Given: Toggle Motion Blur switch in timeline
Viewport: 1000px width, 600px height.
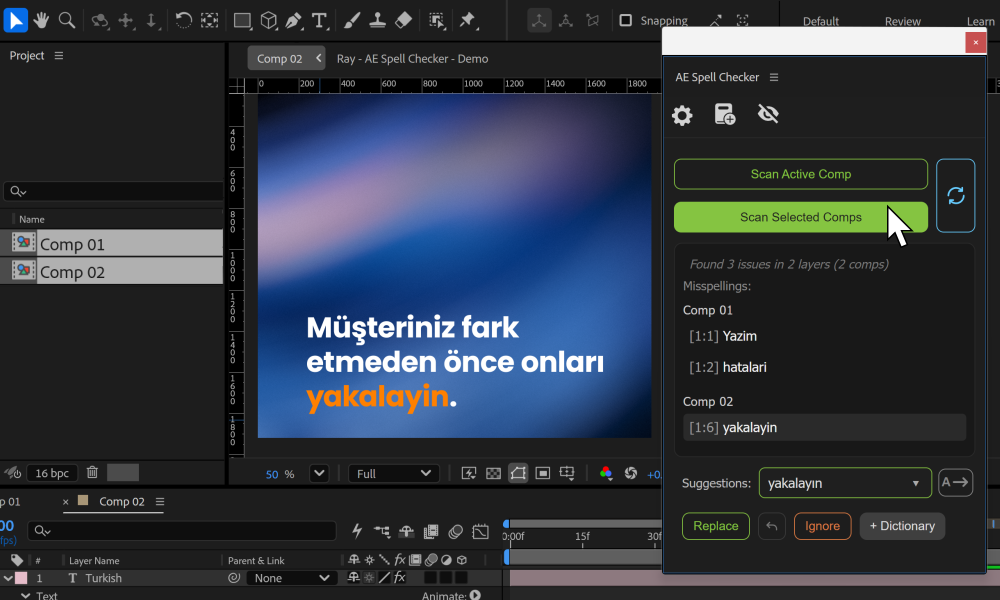Looking at the screenshot, I should 455,530.
